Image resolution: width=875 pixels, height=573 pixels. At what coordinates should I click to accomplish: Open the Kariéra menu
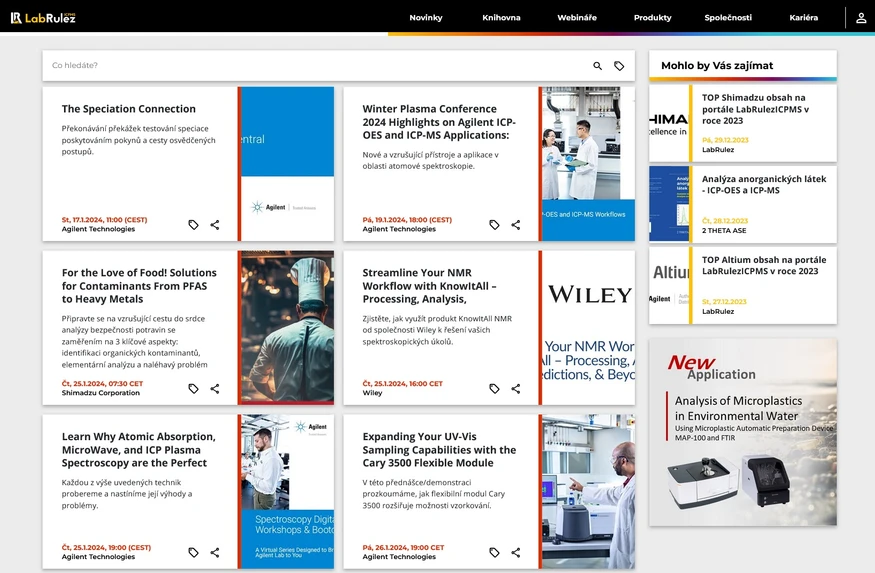coord(804,18)
